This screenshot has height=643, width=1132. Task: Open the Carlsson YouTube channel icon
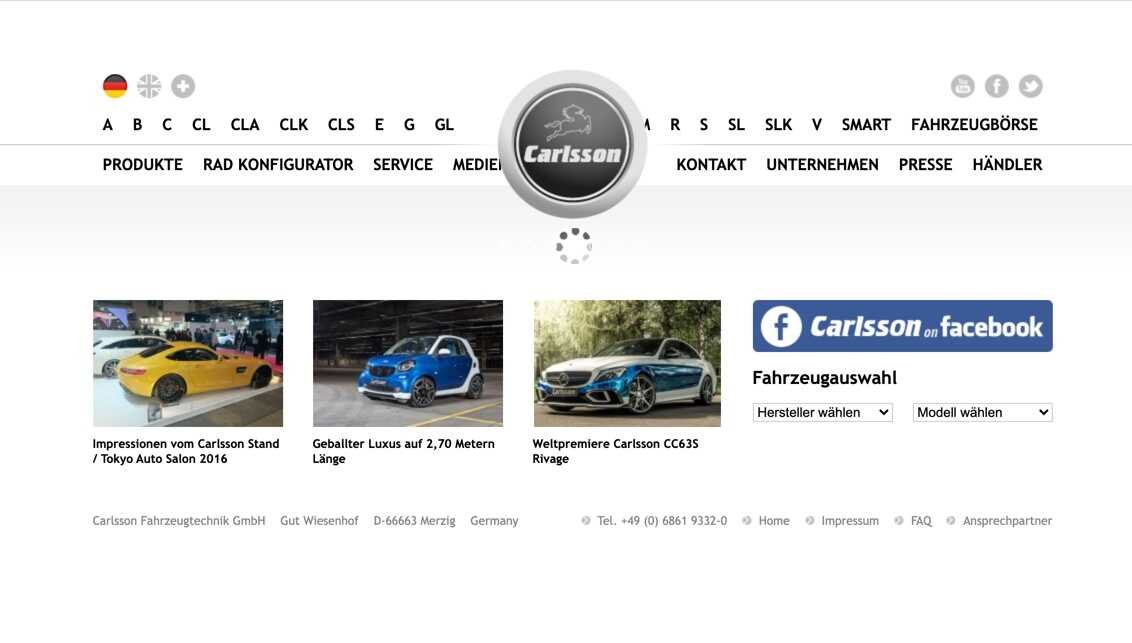[x=962, y=86]
